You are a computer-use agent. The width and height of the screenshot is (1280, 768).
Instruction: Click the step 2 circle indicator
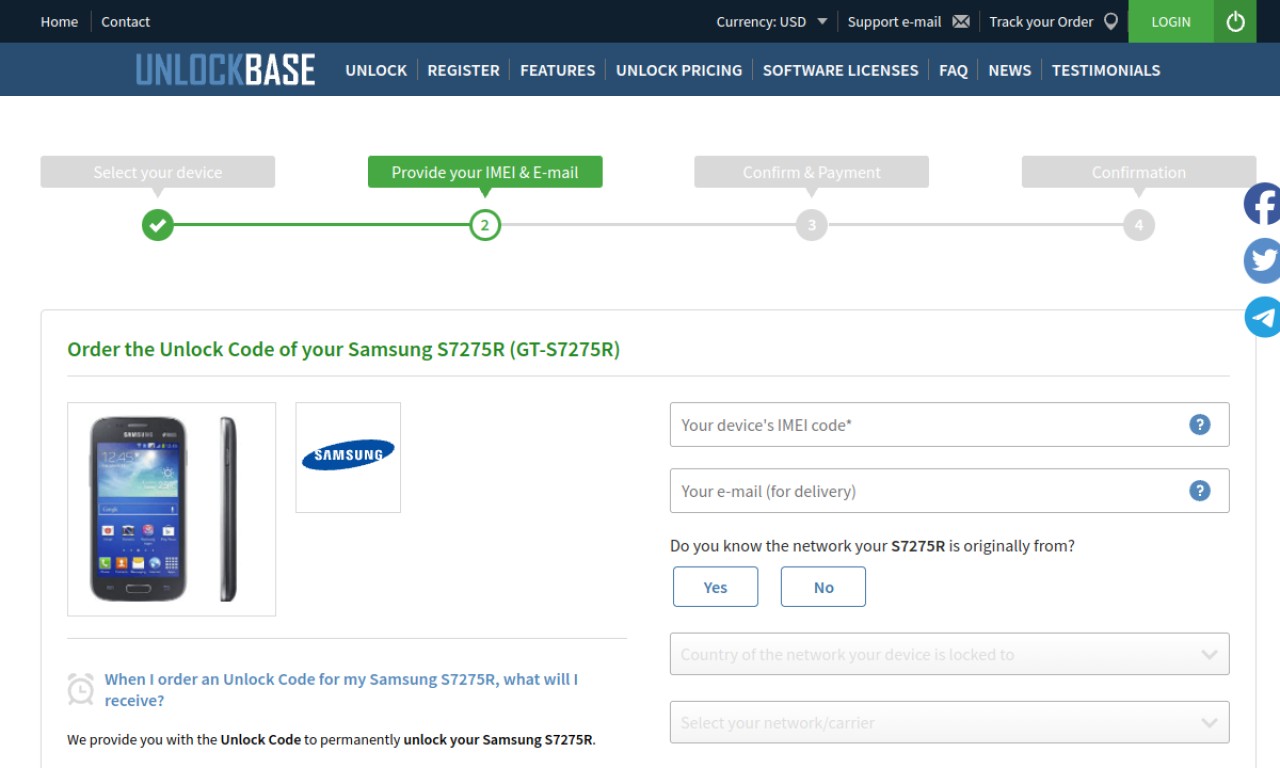[485, 225]
